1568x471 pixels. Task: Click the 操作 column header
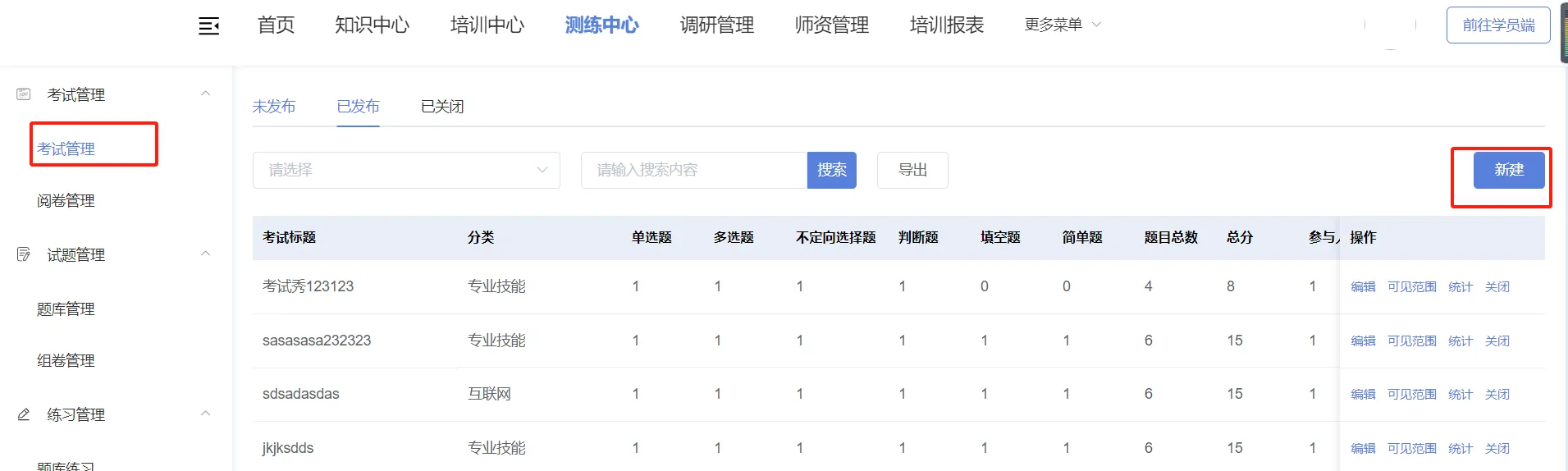[x=1363, y=237]
